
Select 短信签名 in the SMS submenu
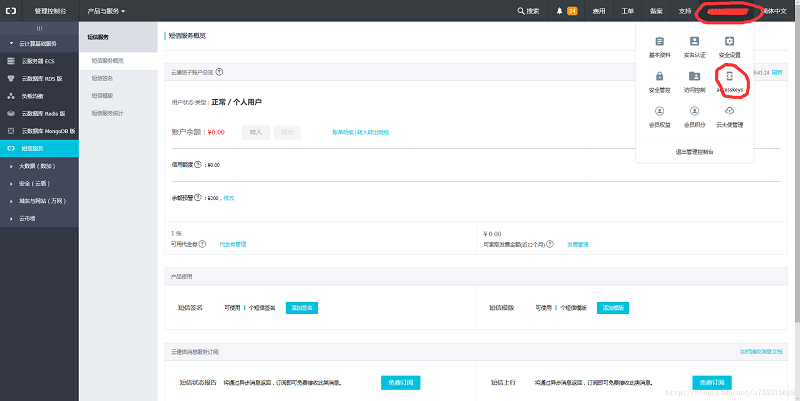coord(103,78)
